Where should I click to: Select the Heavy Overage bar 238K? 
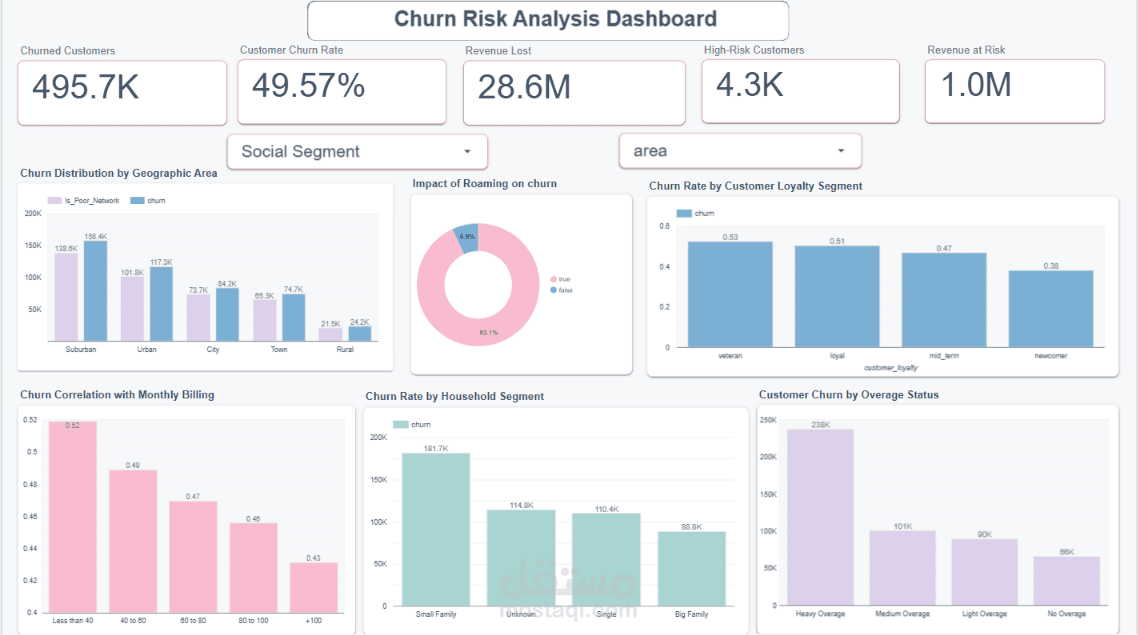point(820,517)
